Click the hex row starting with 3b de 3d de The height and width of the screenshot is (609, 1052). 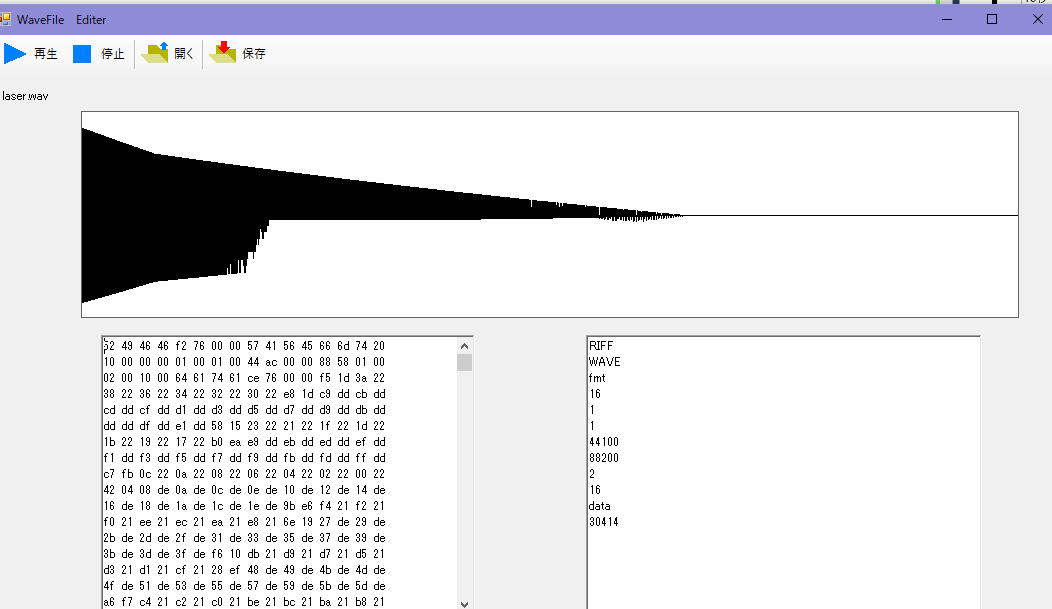pos(244,554)
